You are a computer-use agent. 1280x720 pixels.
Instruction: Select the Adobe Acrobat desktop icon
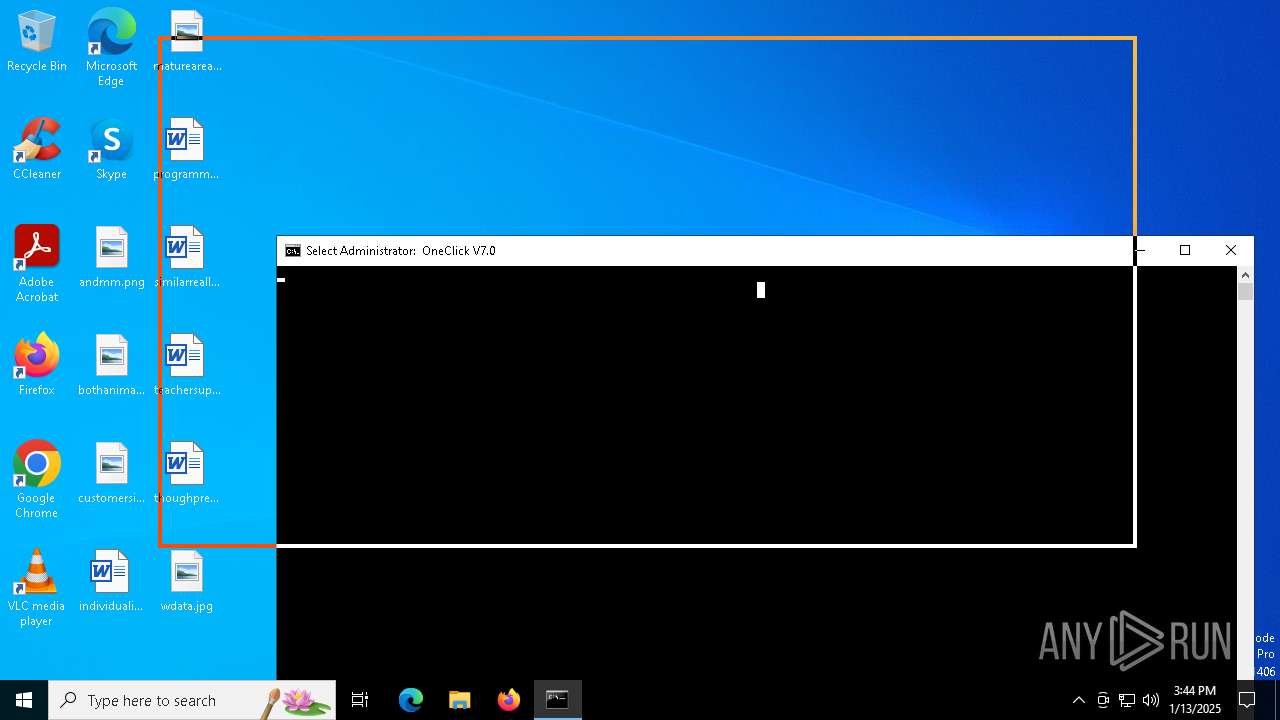37,264
